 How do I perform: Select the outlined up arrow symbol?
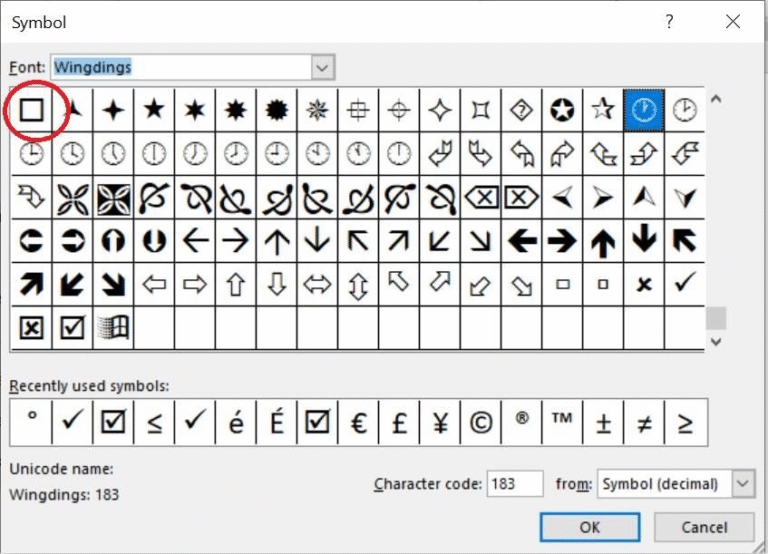click(236, 284)
